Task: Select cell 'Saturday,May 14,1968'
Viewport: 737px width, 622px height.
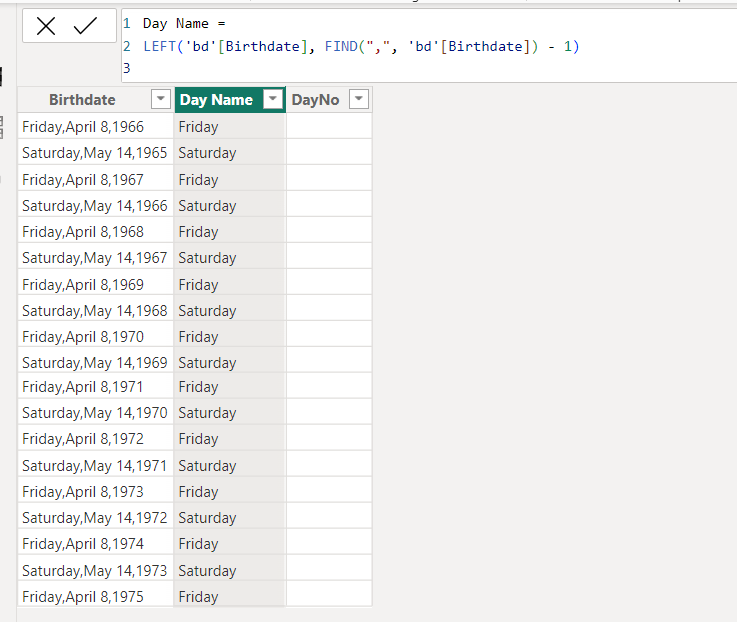Action: [96, 310]
